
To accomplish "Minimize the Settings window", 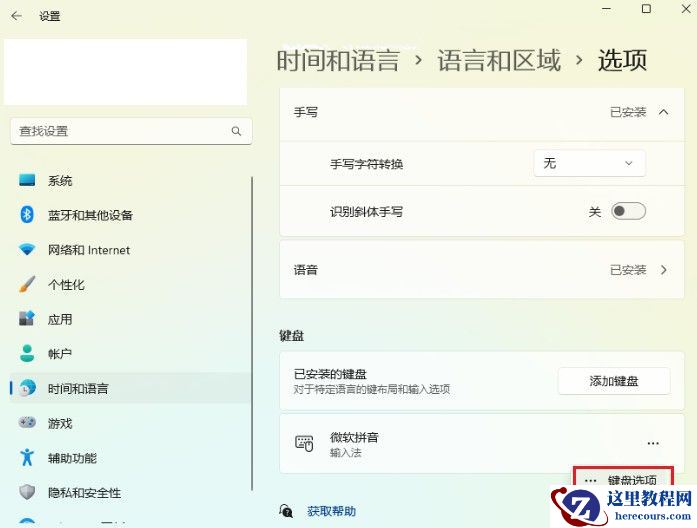I will (606, 9).
